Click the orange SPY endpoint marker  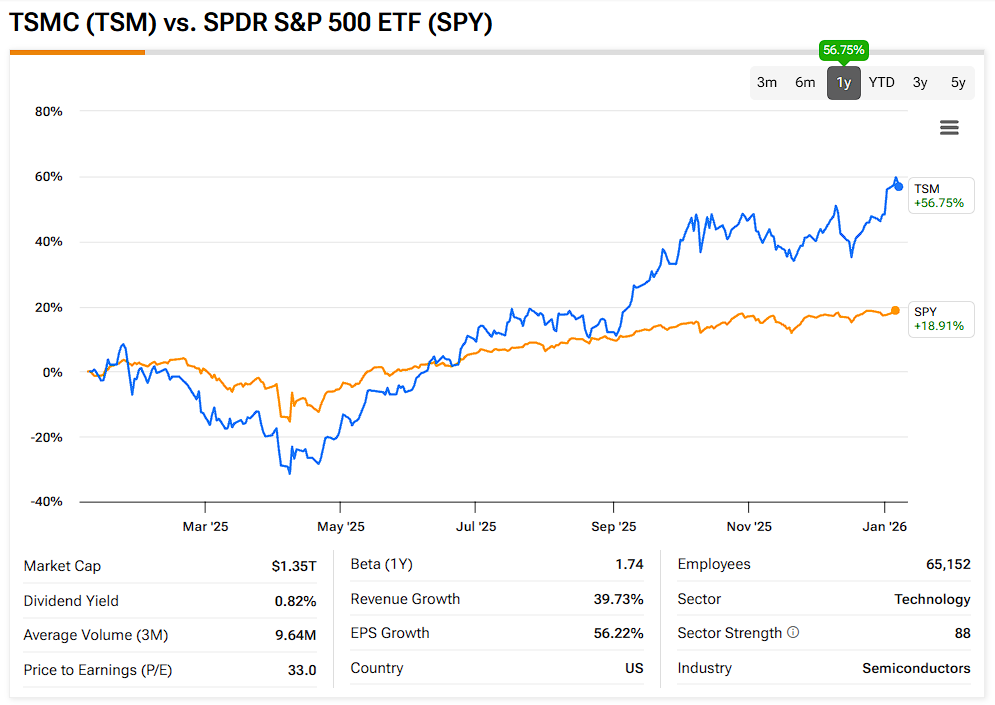click(895, 310)
